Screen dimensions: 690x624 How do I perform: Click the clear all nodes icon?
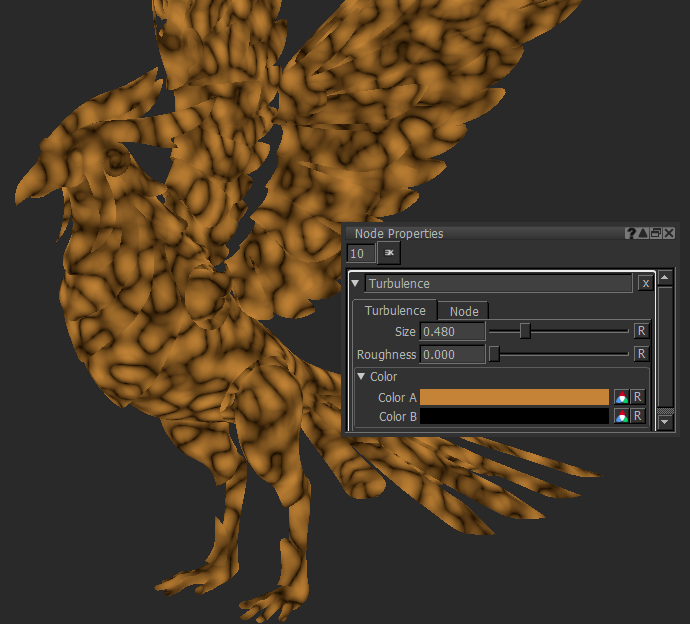coord(389,254)
